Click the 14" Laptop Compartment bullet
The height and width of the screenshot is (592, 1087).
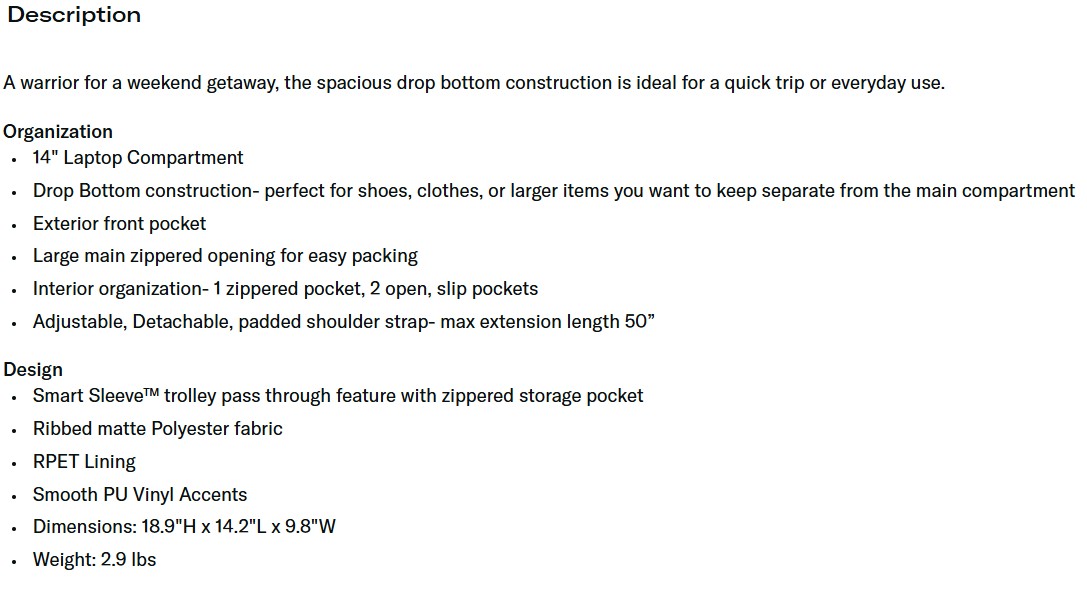pos(138,158)
